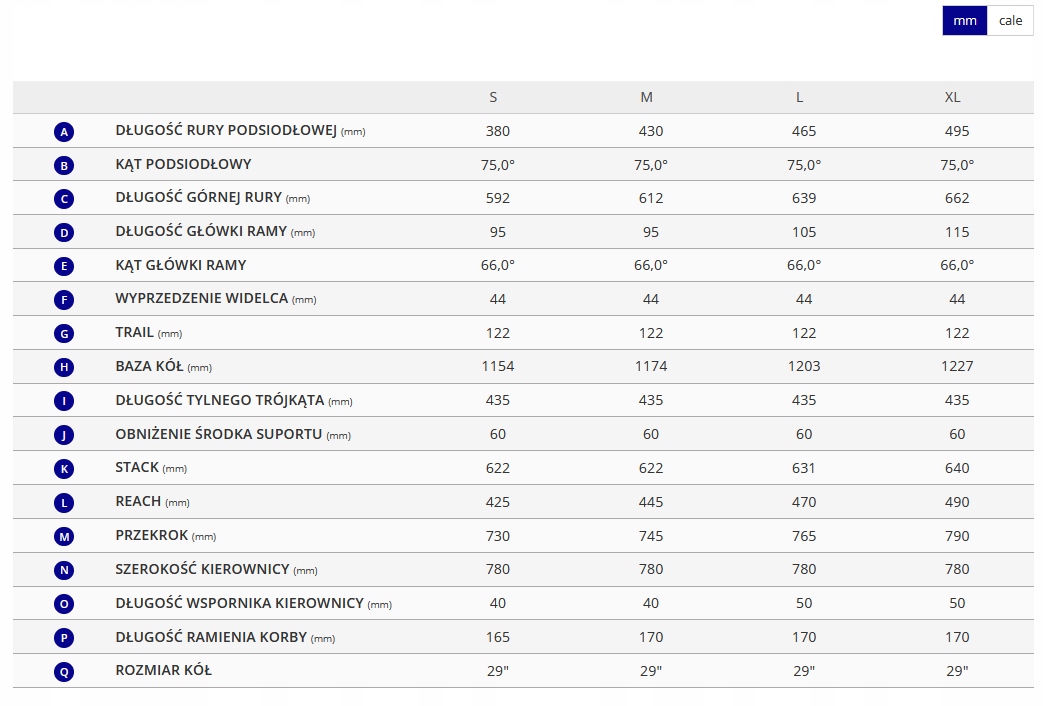Click the K badge beside STACK
This screenshot has width=1045, height=706.
[64, 468]
